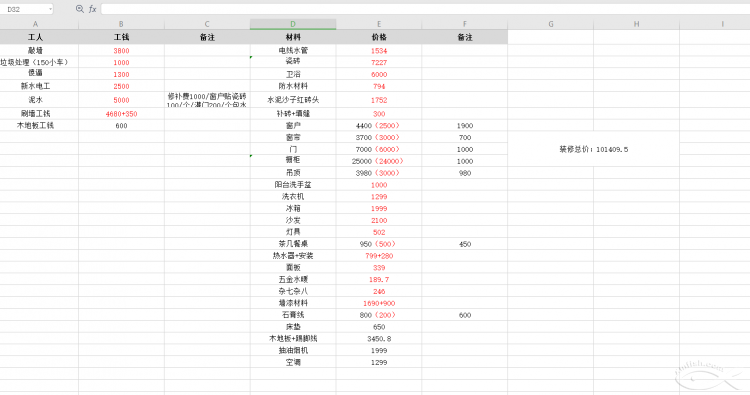The image size is (750, 395).
Task: Select the 25000（24000）price cell
Action: click(379, 161)
